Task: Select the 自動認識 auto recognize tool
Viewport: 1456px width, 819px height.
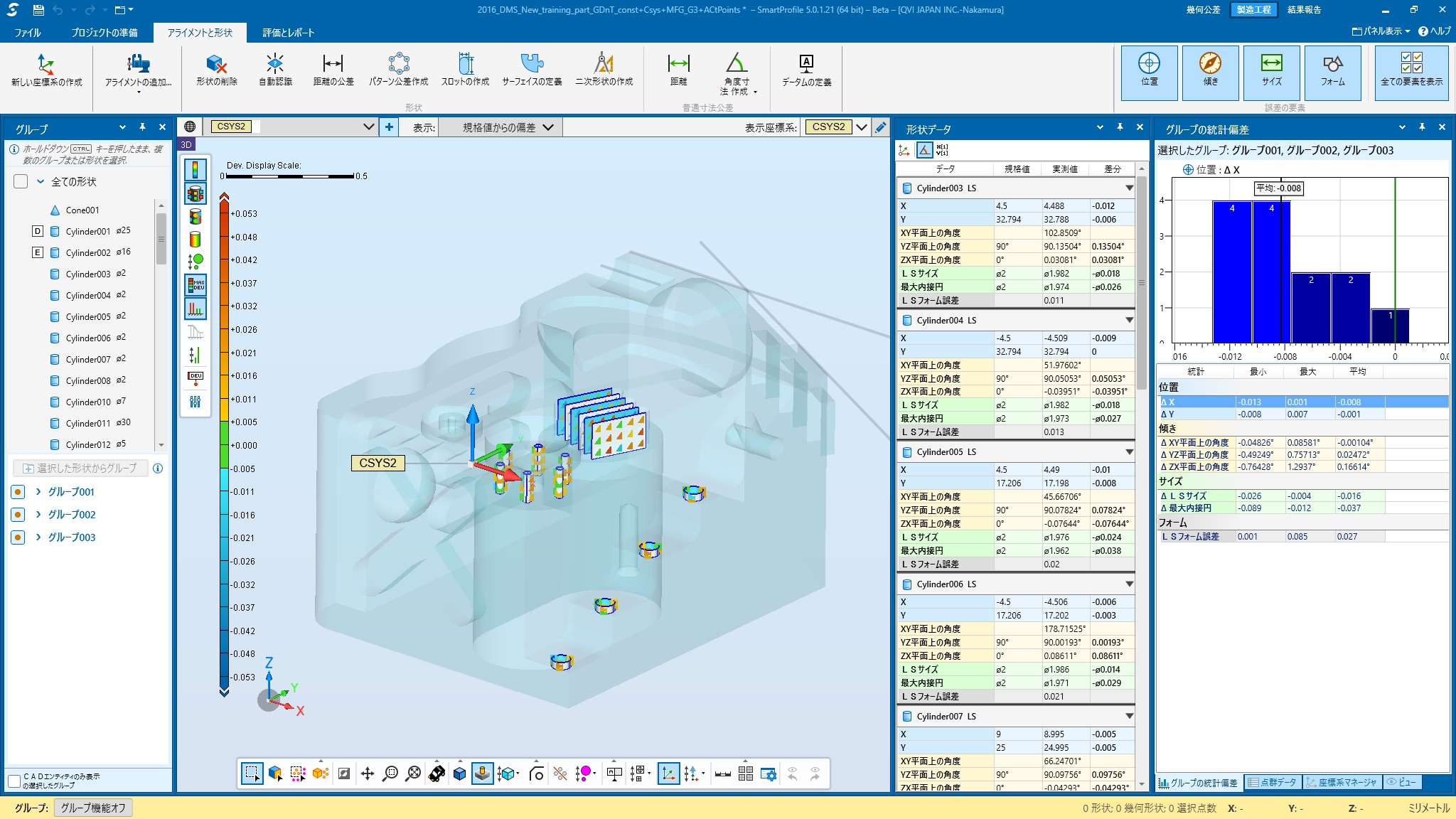Action: 275,70
